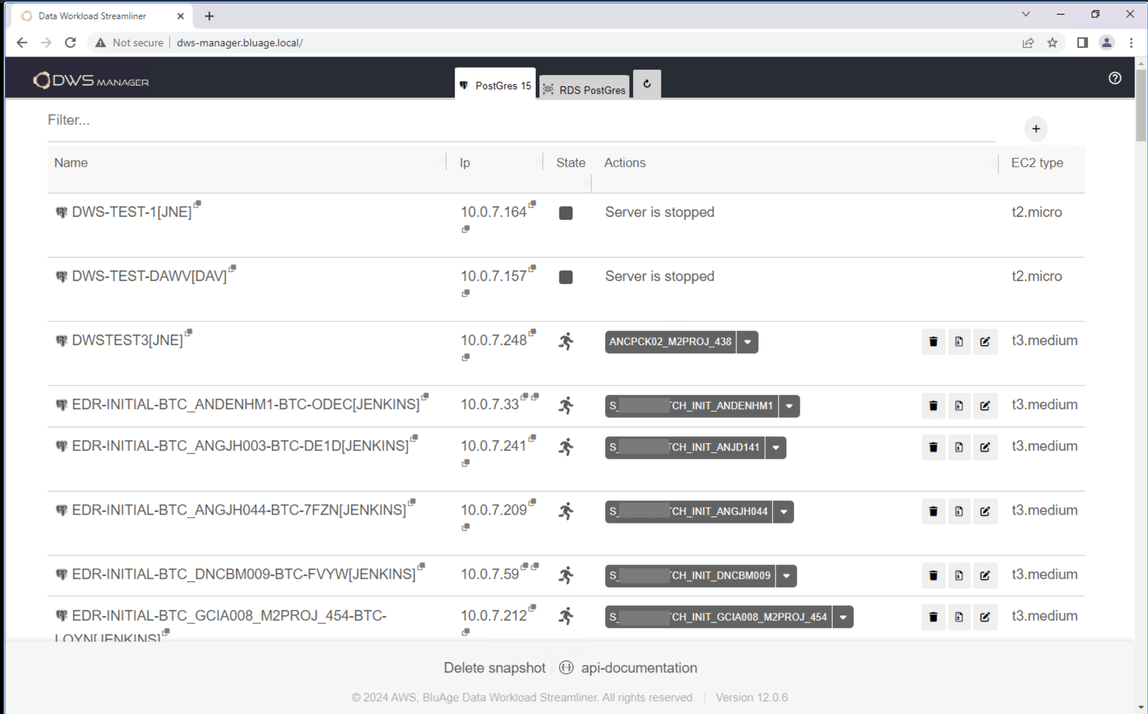This screenshot has height=714, width=1148.
Task: Delete the EDR-INITIAL-BTC_GCIA008_M2PROJ server
Action: click(x=933, y=617)
